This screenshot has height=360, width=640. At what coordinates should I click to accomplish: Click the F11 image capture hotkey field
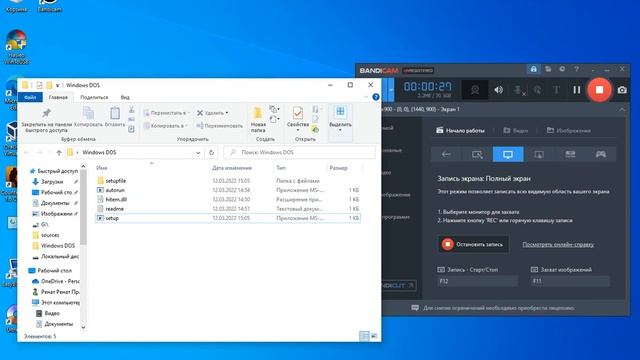(x=570, y=281)
